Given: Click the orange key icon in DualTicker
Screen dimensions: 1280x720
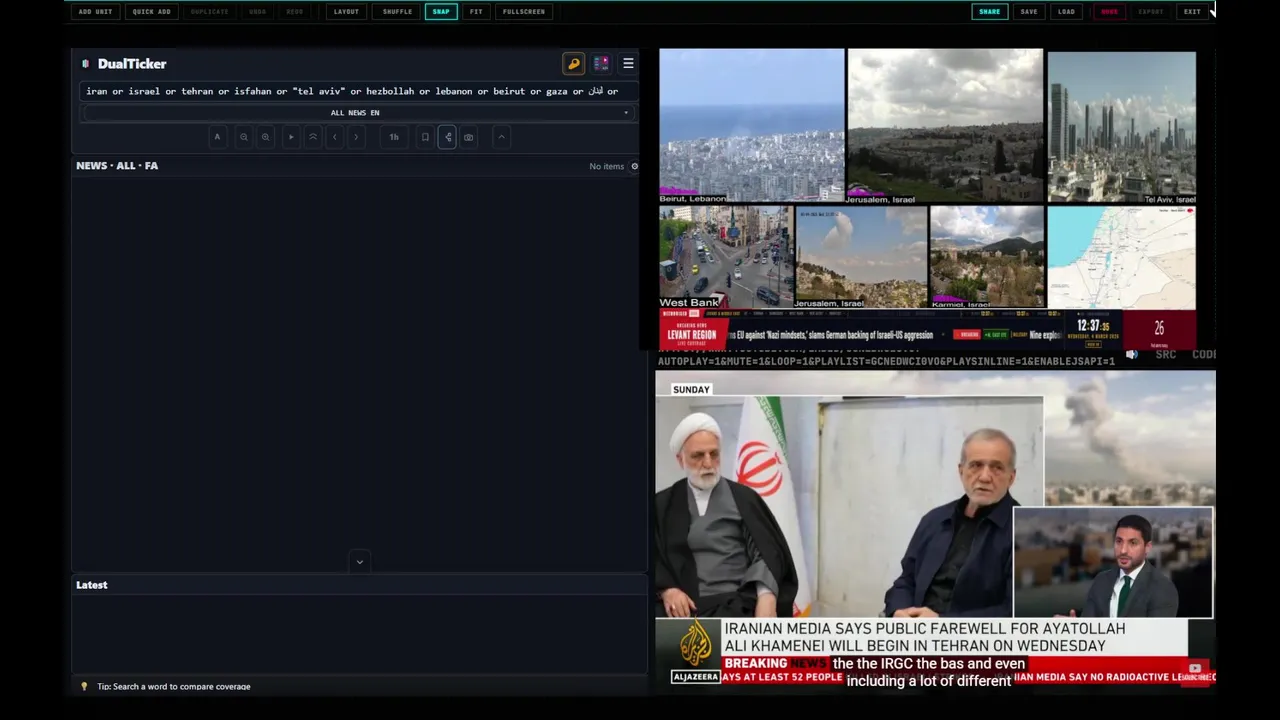Looking at the screenshot, I should (x=574, y=64).
